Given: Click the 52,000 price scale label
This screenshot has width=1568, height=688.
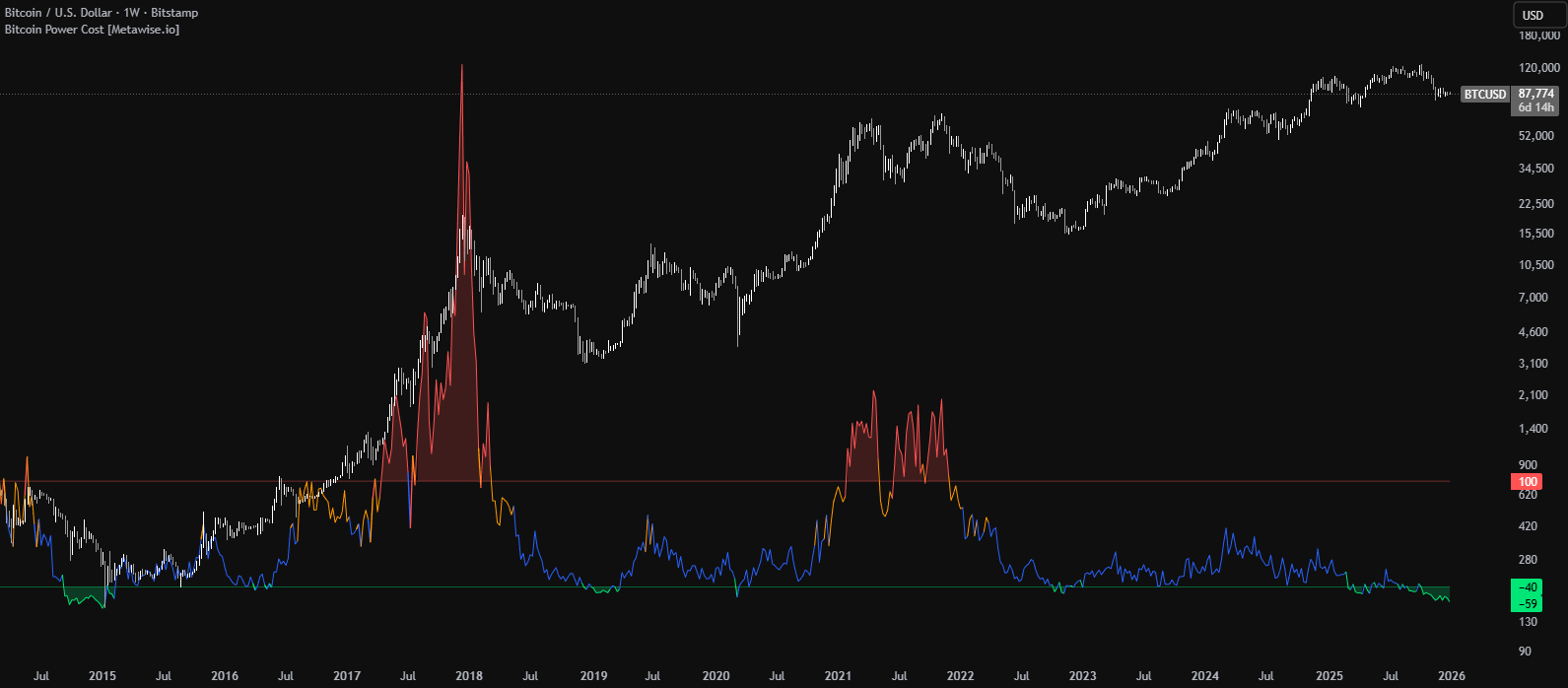Looking at the screenshot, I should (x=1536, y=136).
